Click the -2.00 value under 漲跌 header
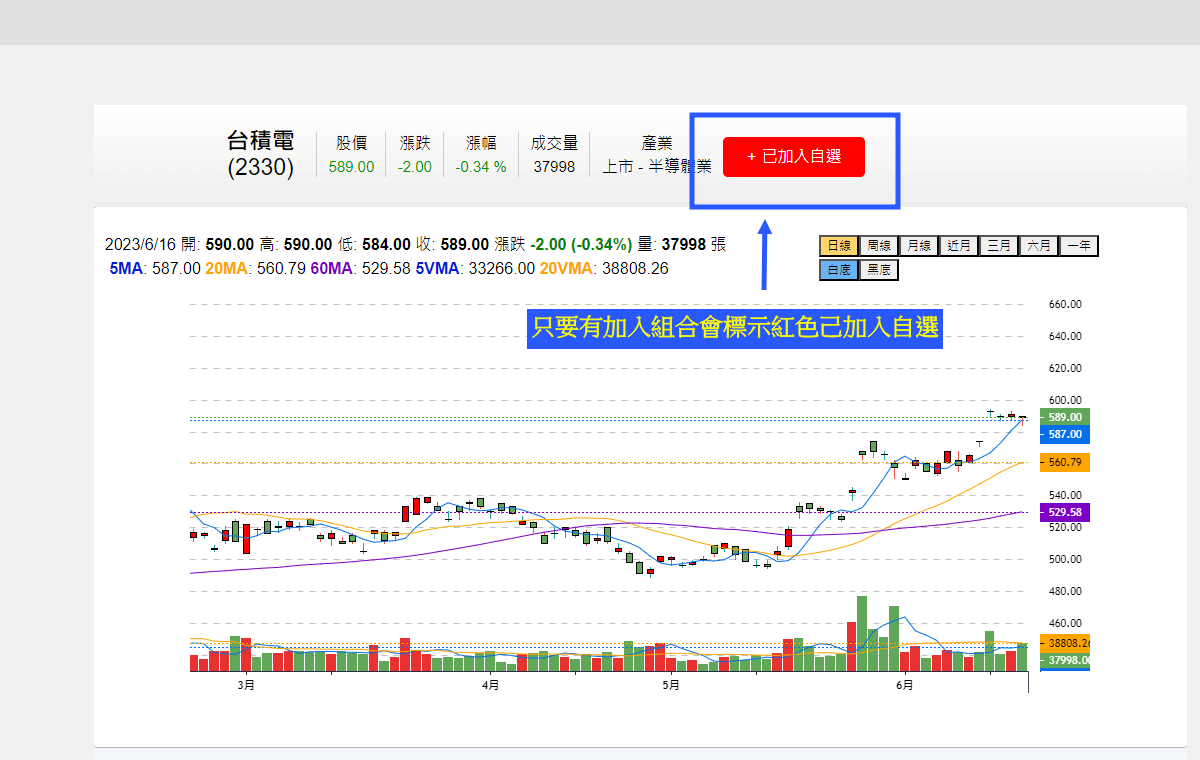Viewport: 1200px width, 760px height. click(414, 167)
